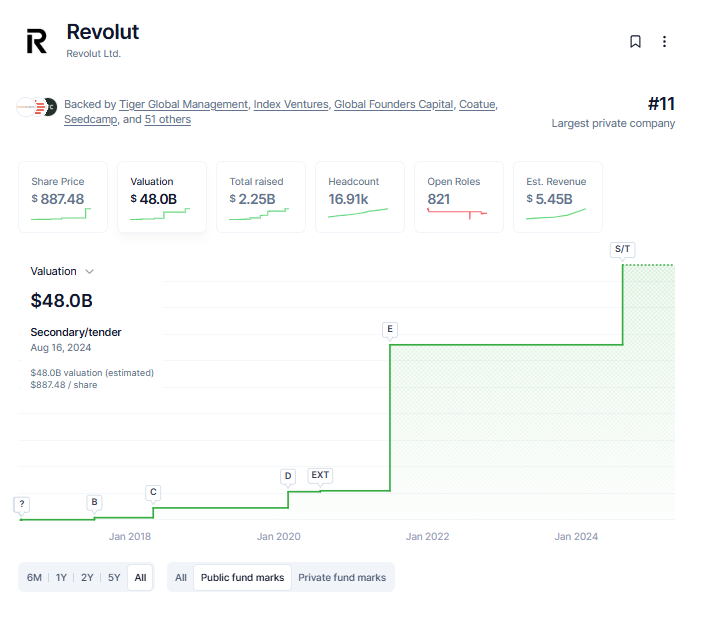This screenshot has width=704, height=620.
Task: Click the Largest private company label
Action: tap(613, 123)
